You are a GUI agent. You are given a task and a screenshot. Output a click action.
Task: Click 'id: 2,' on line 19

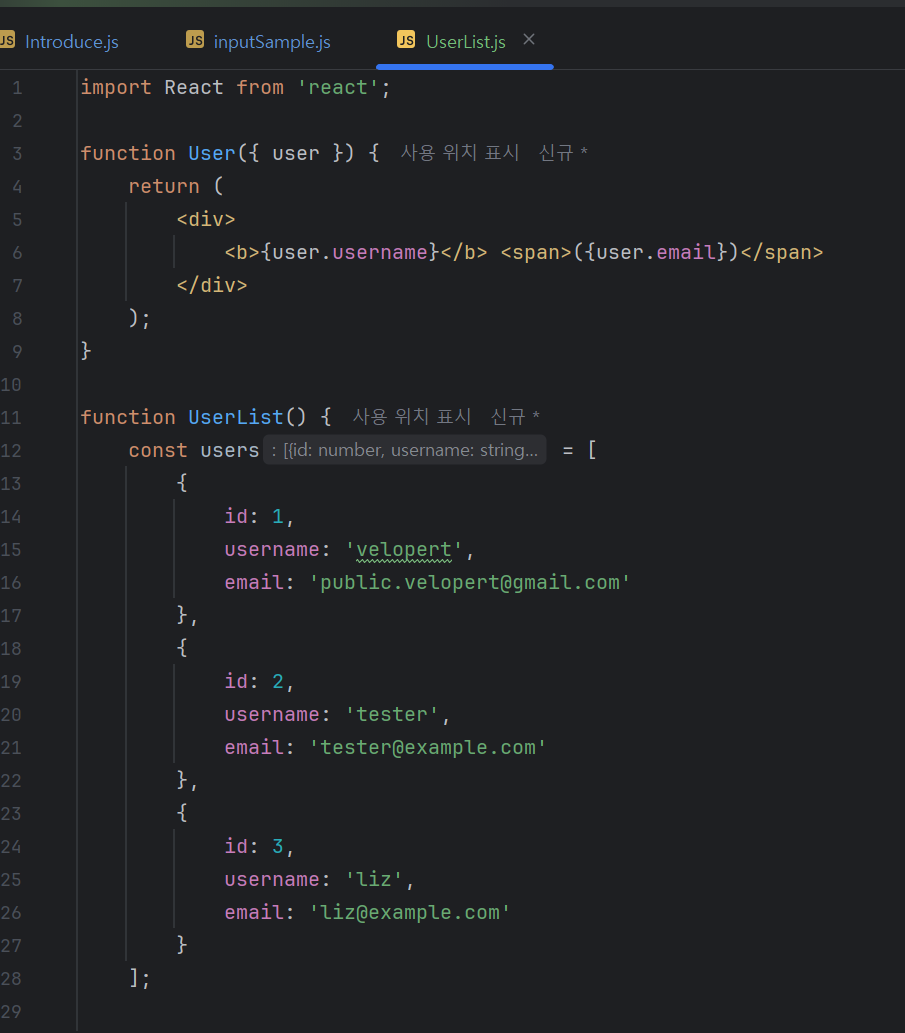(x=259, y=681)
